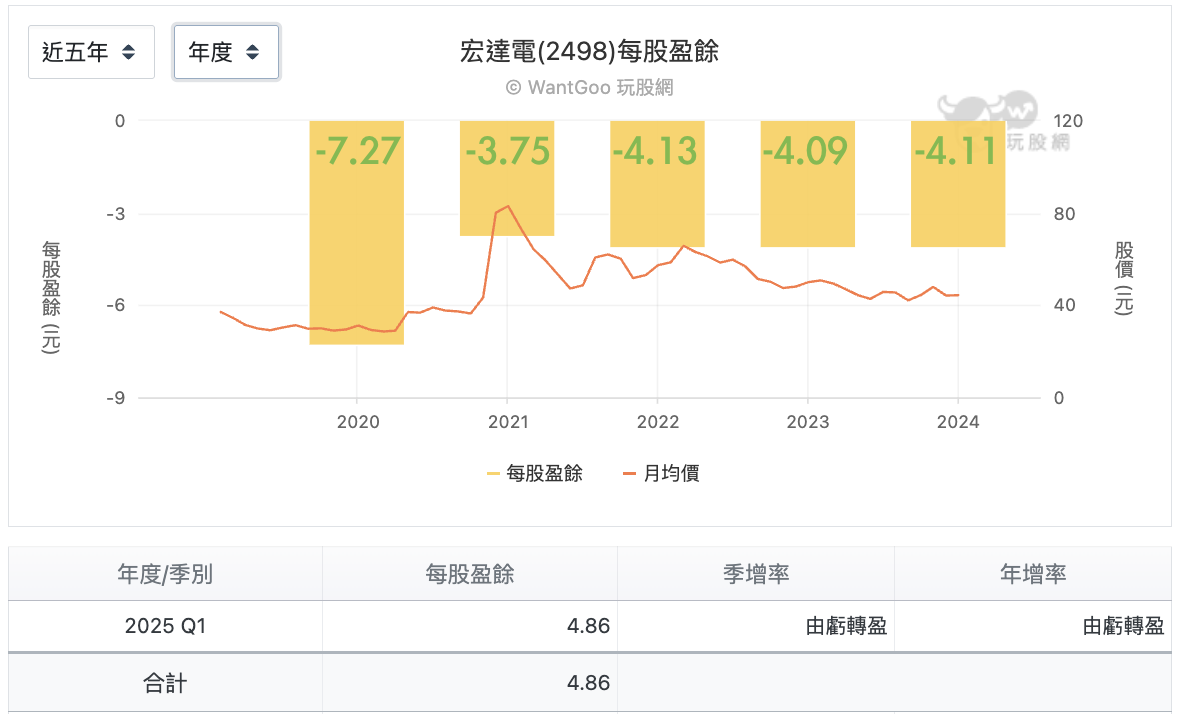Select the 年度/季別 table column header

pyautogui.click(x=164, y=573)
